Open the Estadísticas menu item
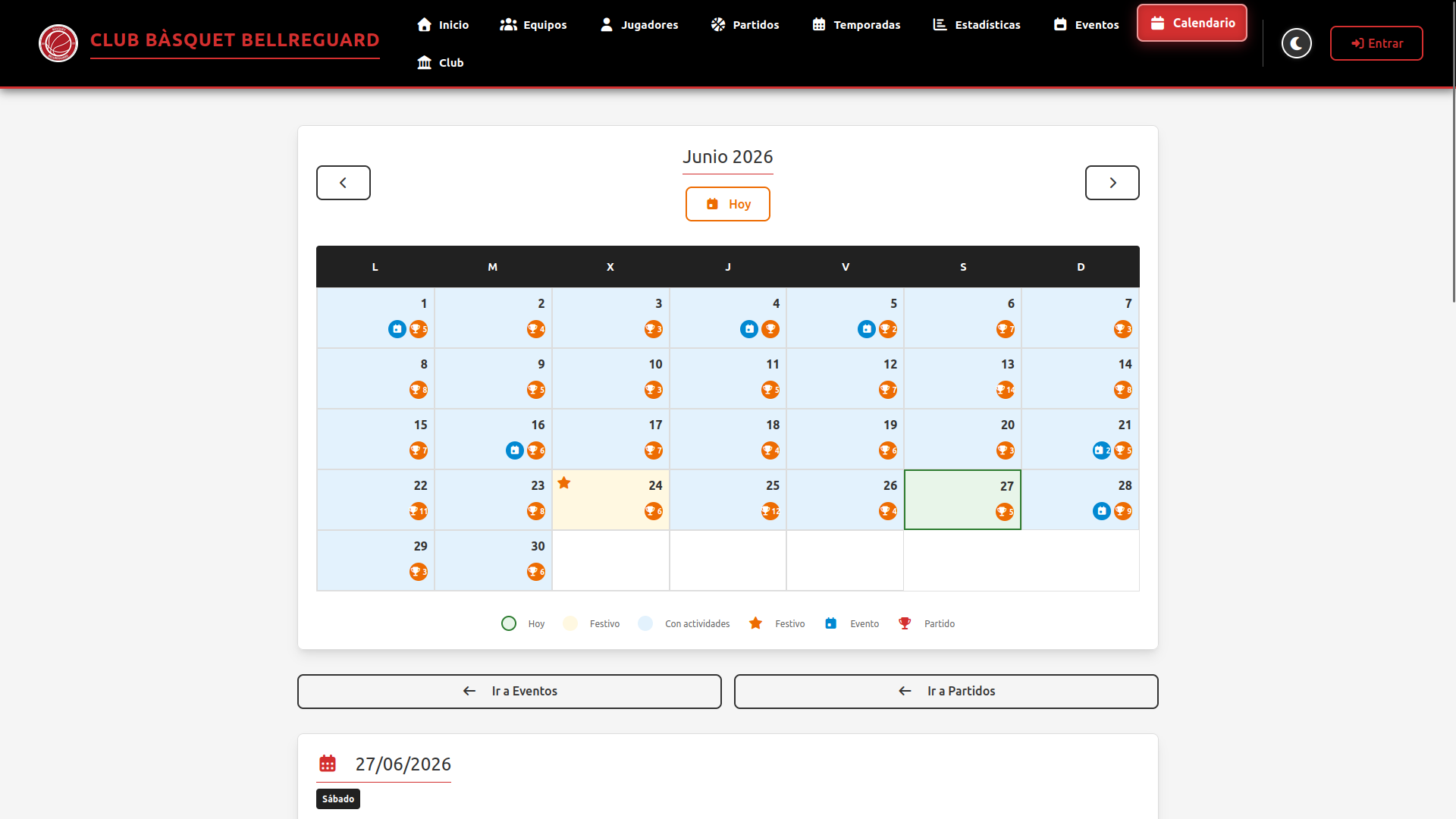 tap(977, 24)
